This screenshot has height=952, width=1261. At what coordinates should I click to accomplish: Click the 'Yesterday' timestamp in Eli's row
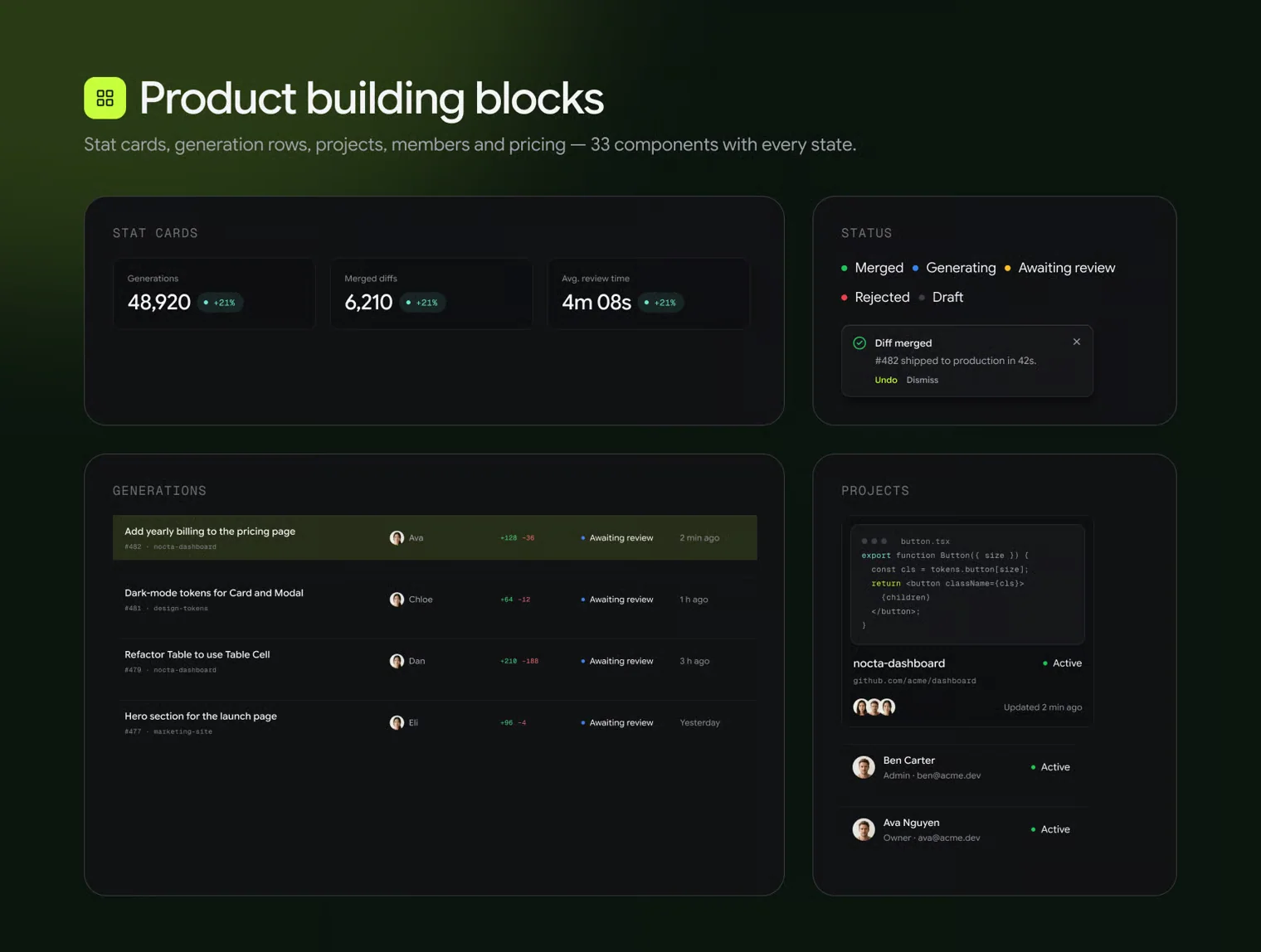pos(699,722)
